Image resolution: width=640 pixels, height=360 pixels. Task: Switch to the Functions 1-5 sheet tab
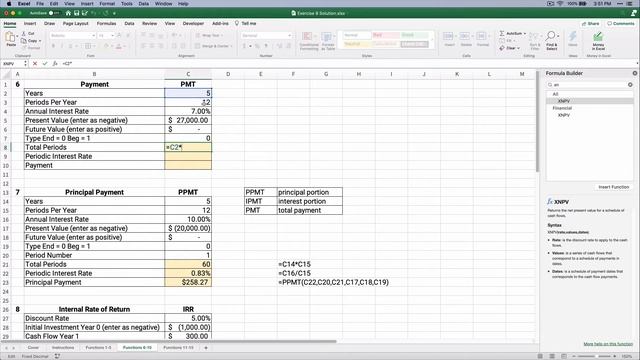(x=98, y=348)
